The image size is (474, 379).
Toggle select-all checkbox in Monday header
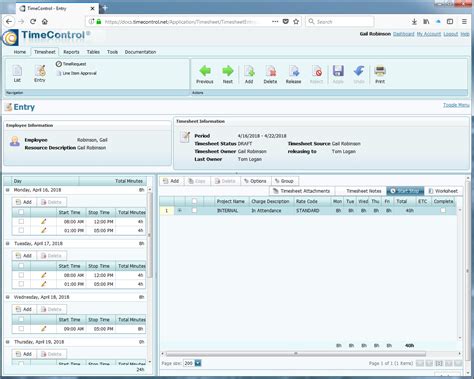click(21, 212)
